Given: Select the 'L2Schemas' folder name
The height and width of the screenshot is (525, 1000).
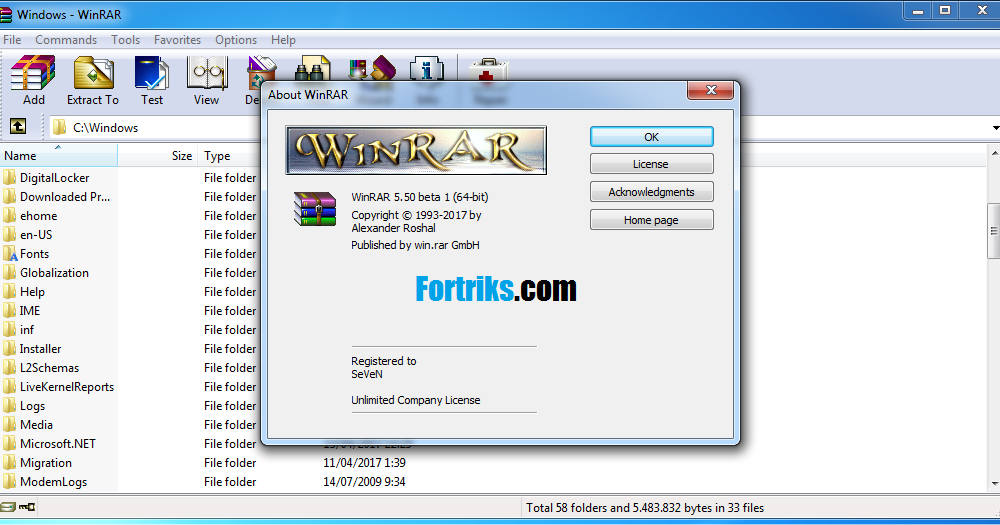Looking at the screenshot, I should click(x=49, y=367).
